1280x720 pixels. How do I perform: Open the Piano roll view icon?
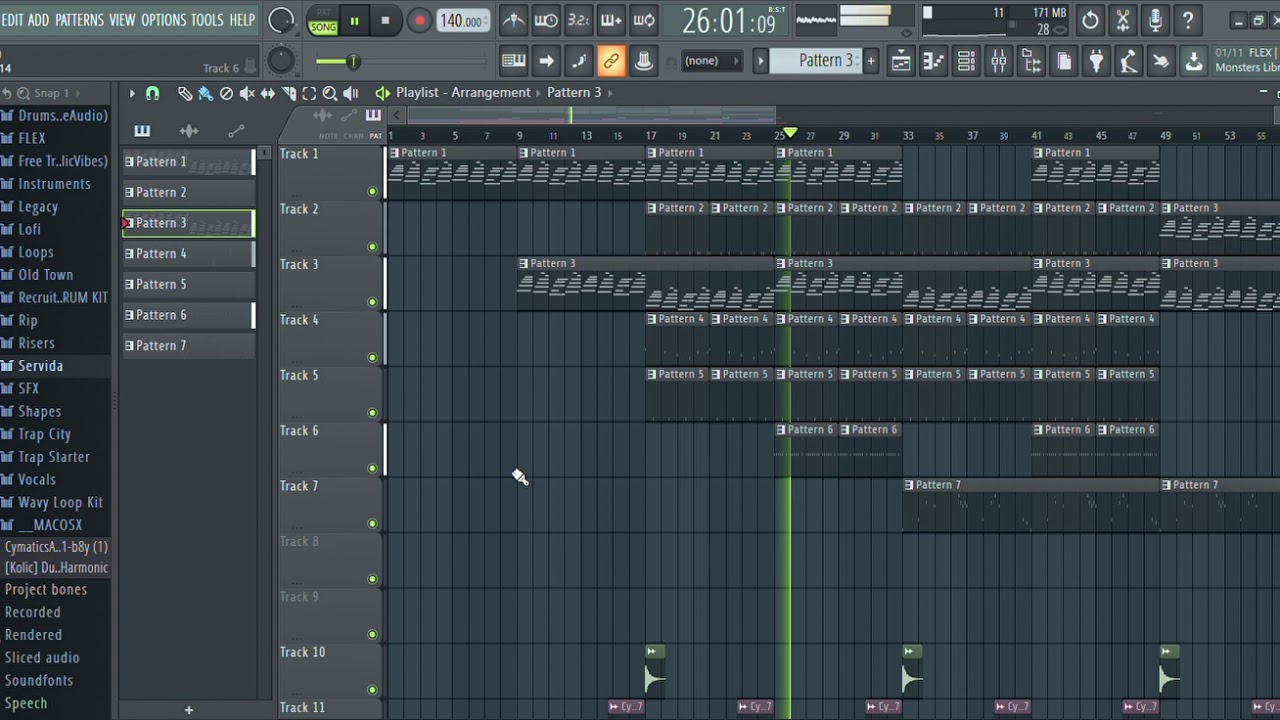pyautogui.click(x=933, y=61)
